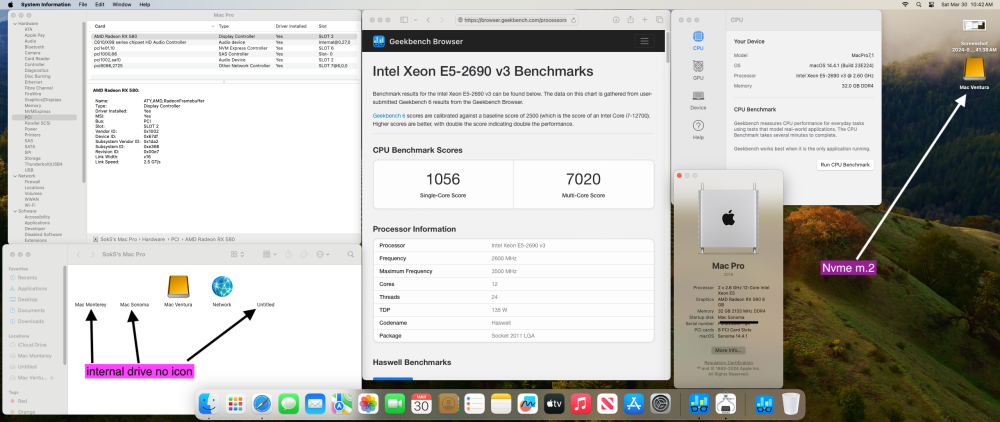Open the Edit menu

pos(100,4)
